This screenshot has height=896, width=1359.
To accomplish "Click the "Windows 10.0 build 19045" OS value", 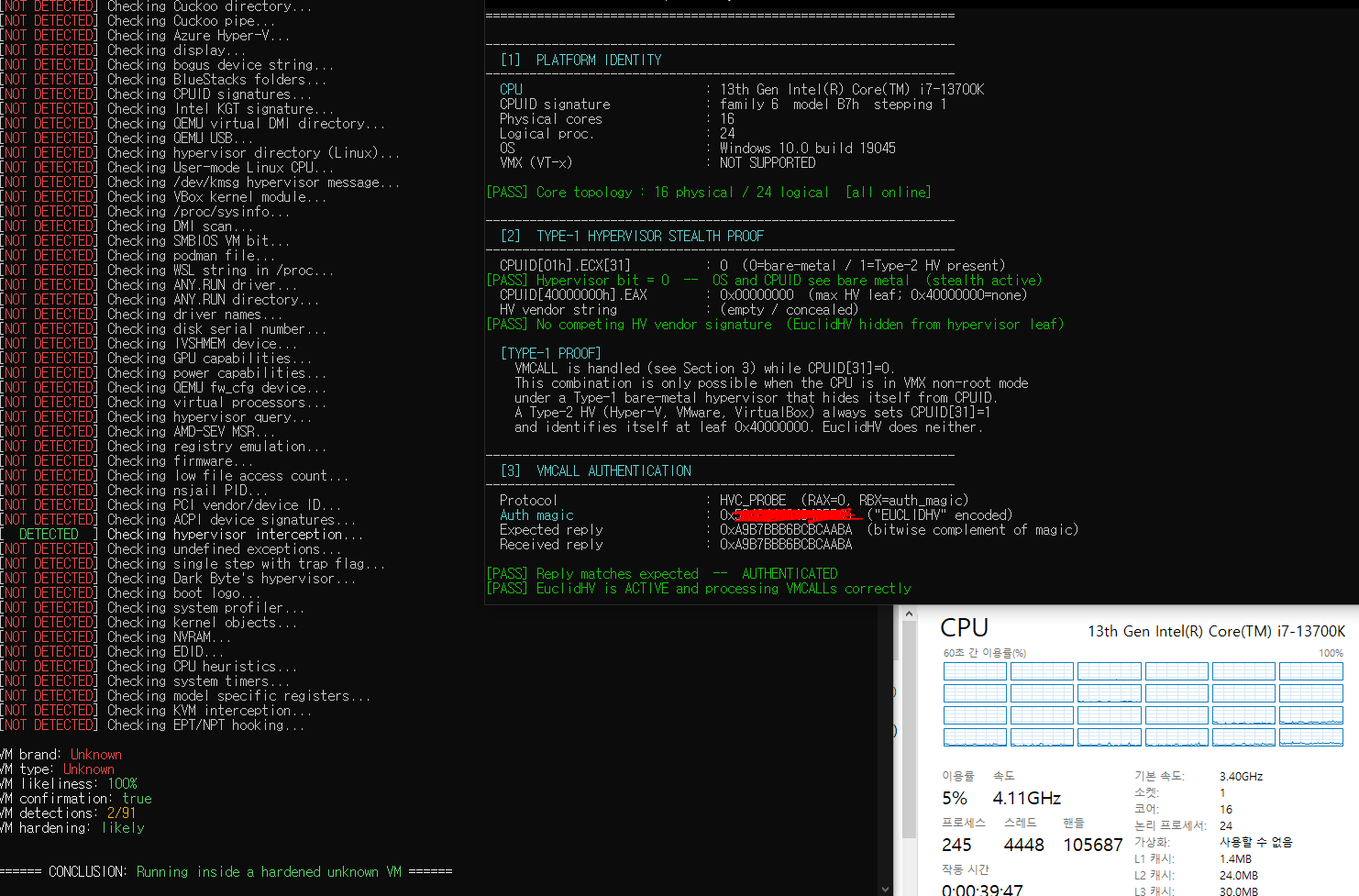I will coord(808,149).
